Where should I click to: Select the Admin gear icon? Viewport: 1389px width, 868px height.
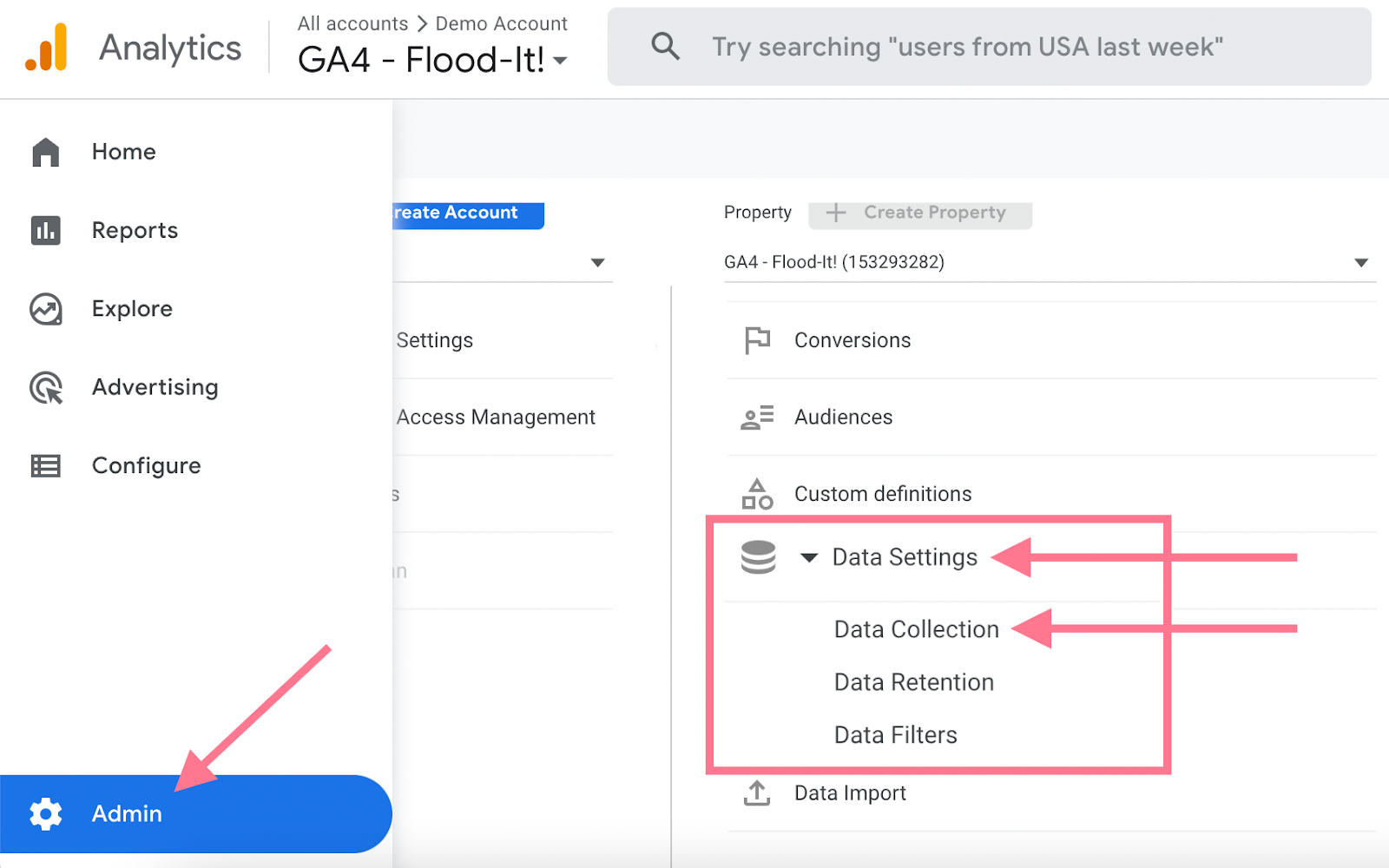[46, 813]
